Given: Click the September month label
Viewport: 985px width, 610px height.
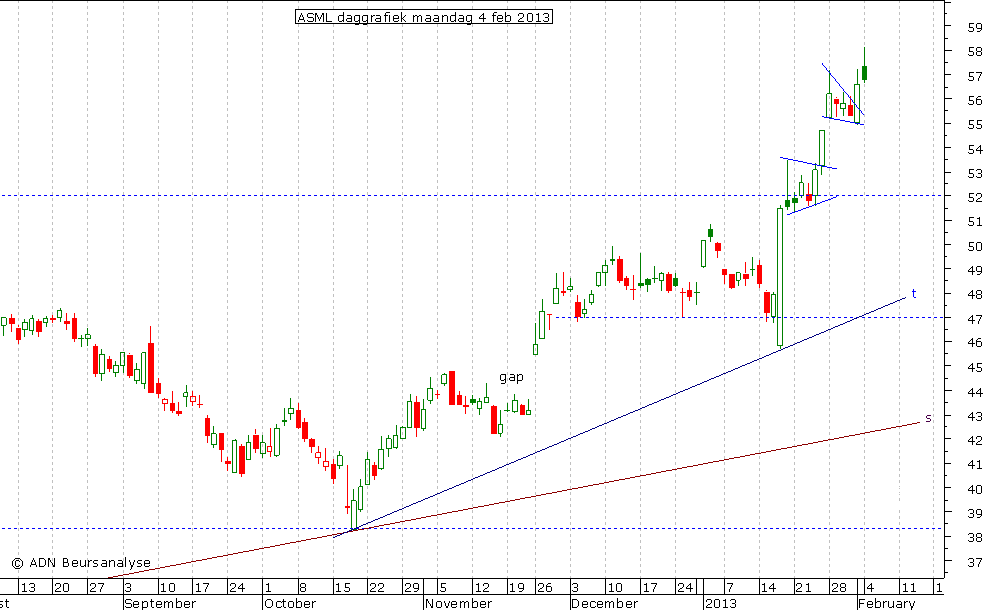Looking at the screenshot, I should 160,604.
